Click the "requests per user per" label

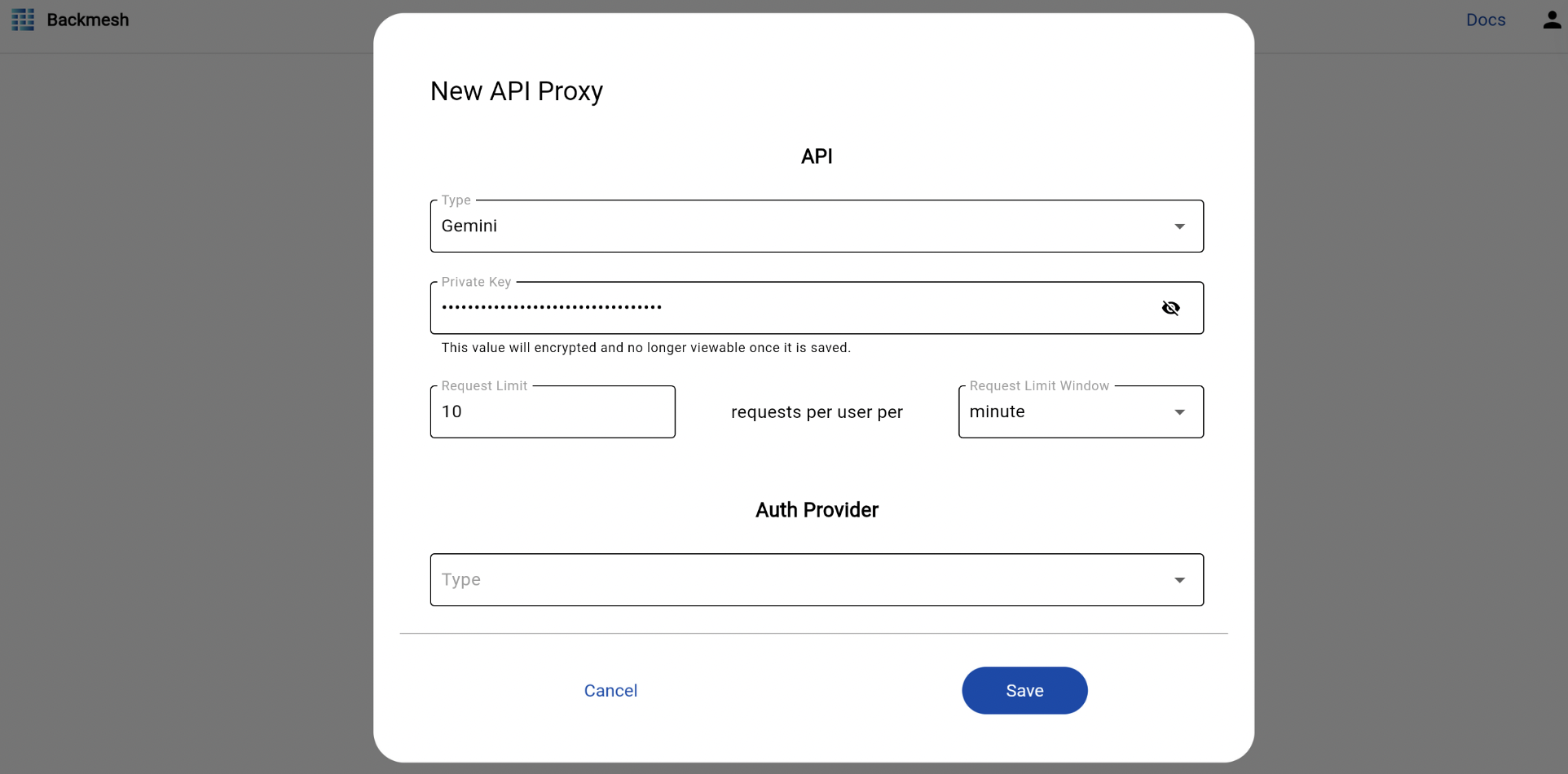(817, 412)
